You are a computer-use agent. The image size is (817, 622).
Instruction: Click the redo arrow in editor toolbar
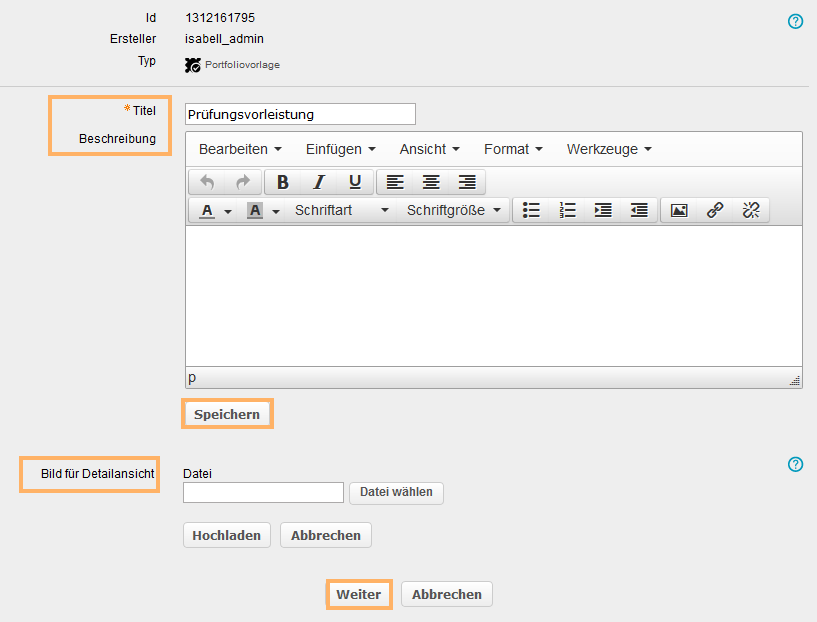pyautogui.click(x=242, y=182)
